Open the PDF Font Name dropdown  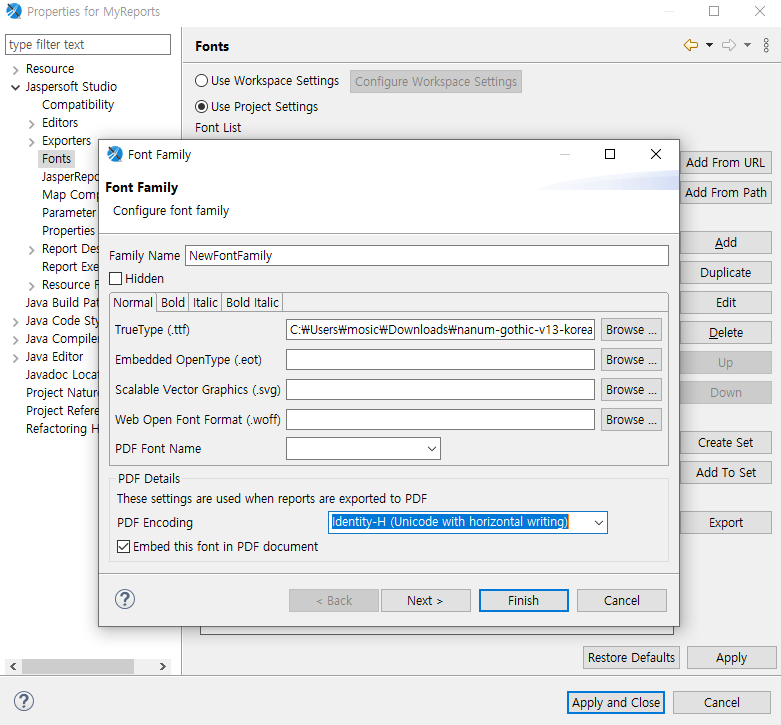431,449
